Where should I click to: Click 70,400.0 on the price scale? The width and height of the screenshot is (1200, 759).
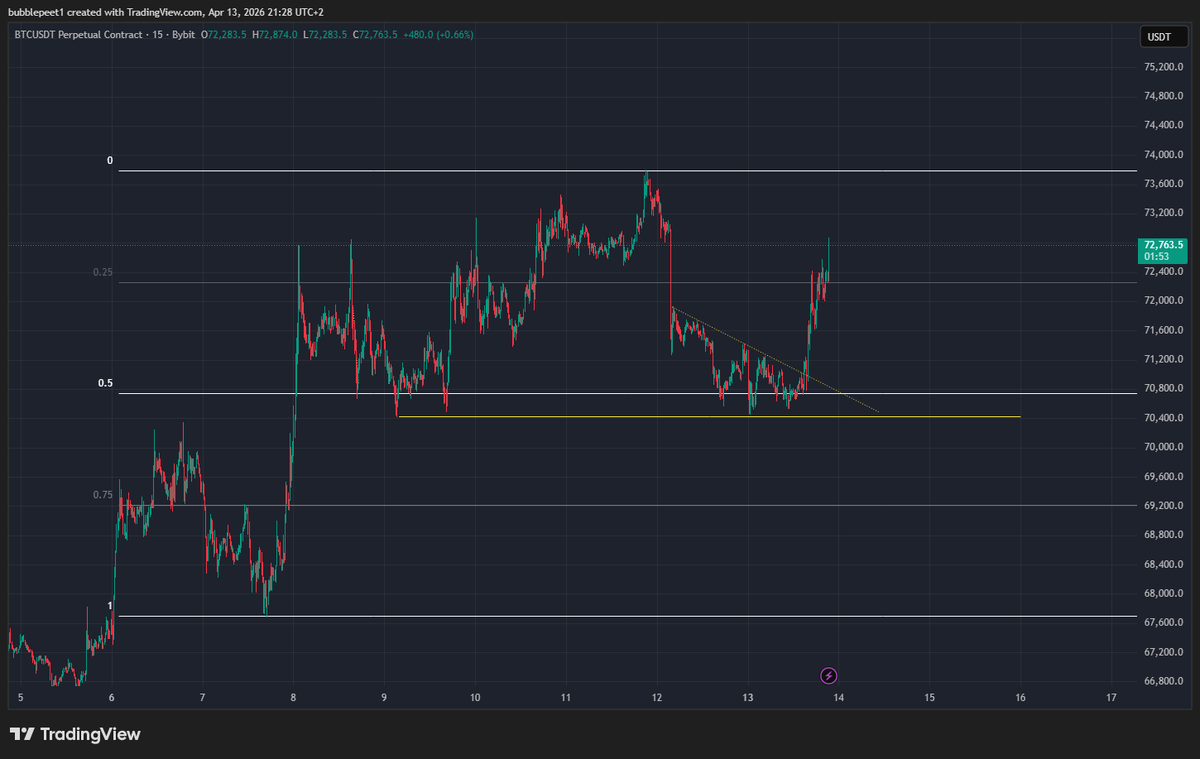click(x=1164, y=417)
